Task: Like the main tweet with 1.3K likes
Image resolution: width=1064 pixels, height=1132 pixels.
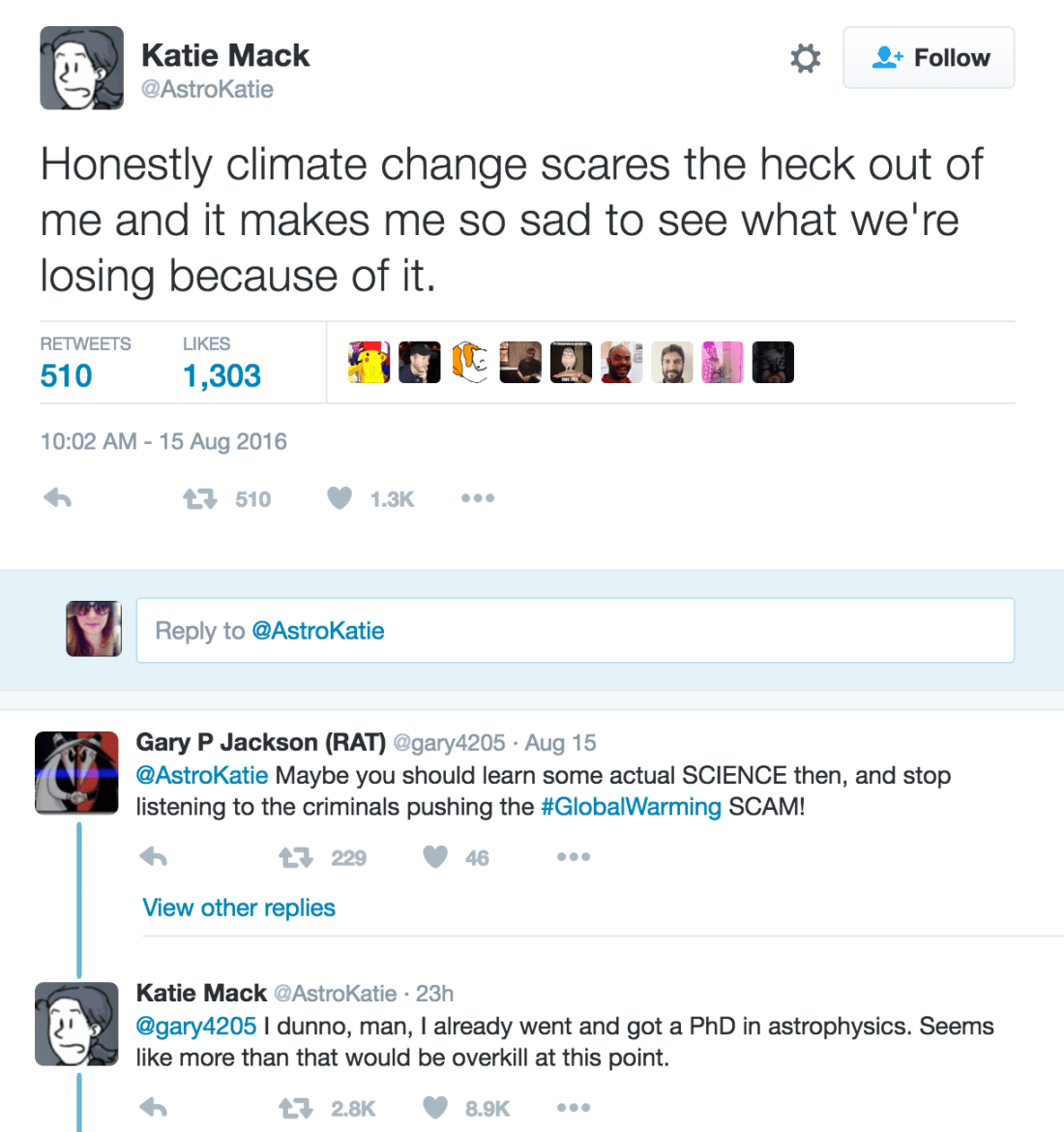Action: click(340, 498)
